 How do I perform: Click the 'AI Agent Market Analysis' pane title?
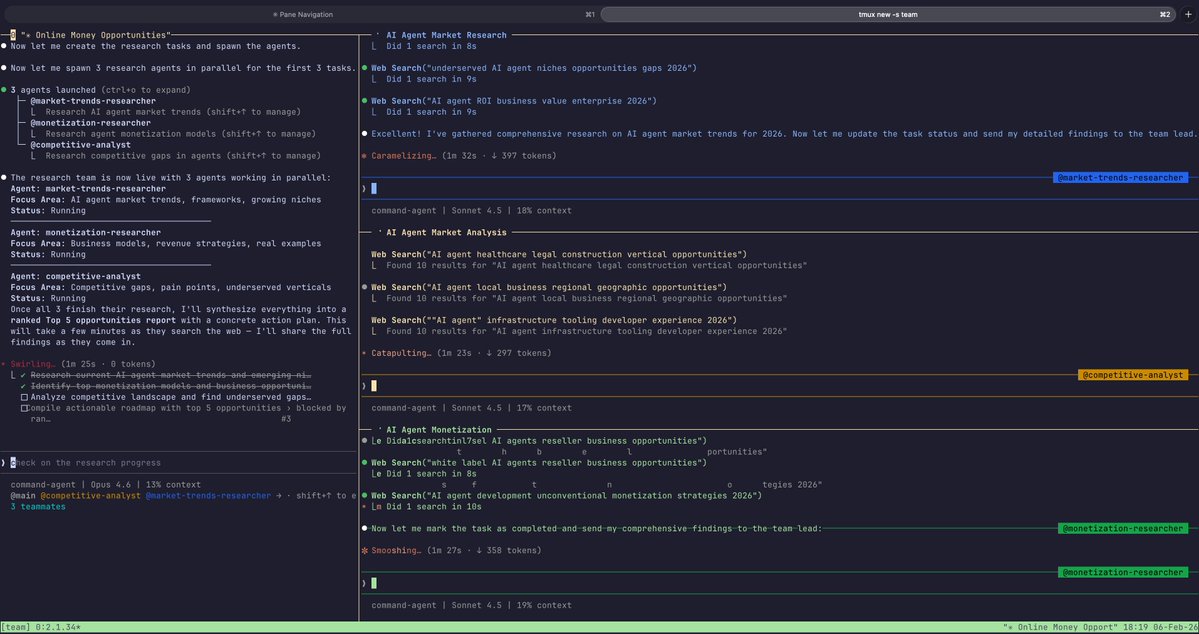[x=447, y=232]
